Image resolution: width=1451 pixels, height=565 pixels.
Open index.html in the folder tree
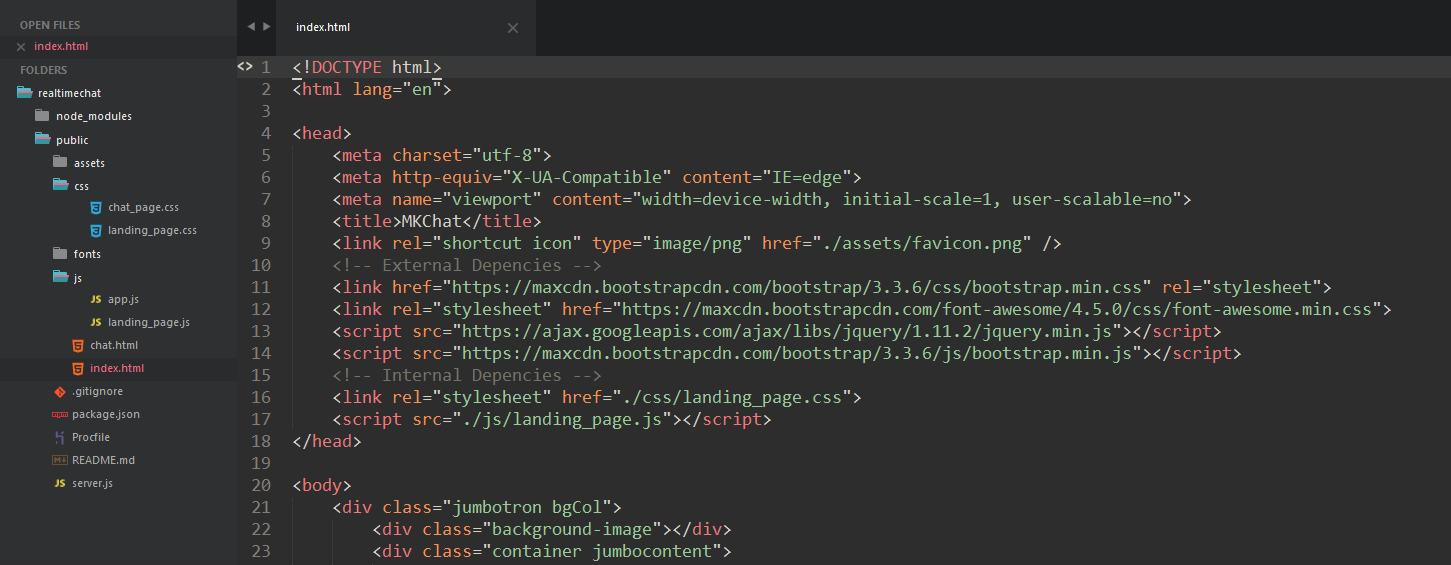click(117, 368)
